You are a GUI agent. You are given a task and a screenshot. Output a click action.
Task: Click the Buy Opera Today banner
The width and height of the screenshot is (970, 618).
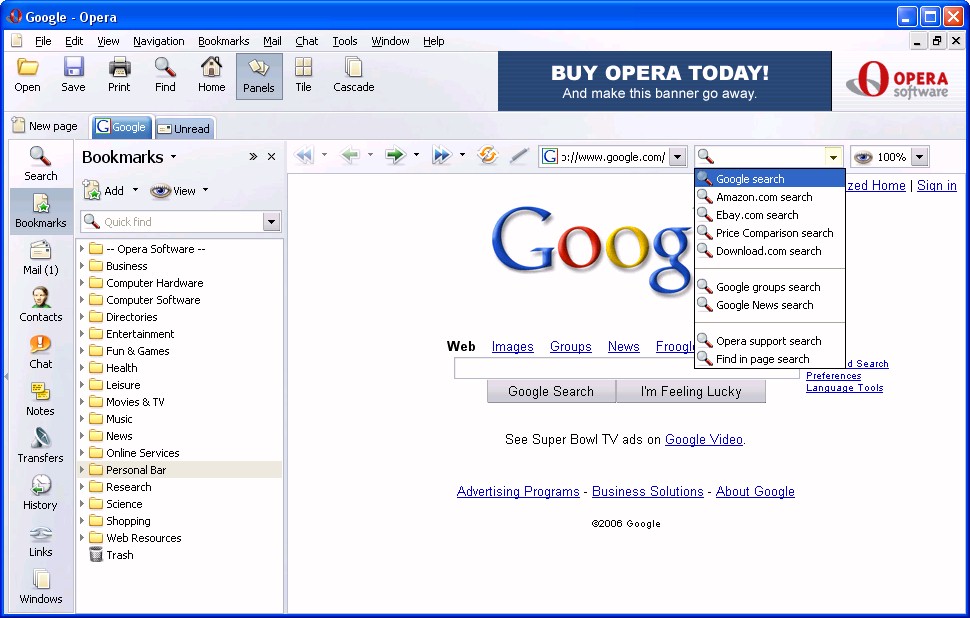[x=664, y=81]
